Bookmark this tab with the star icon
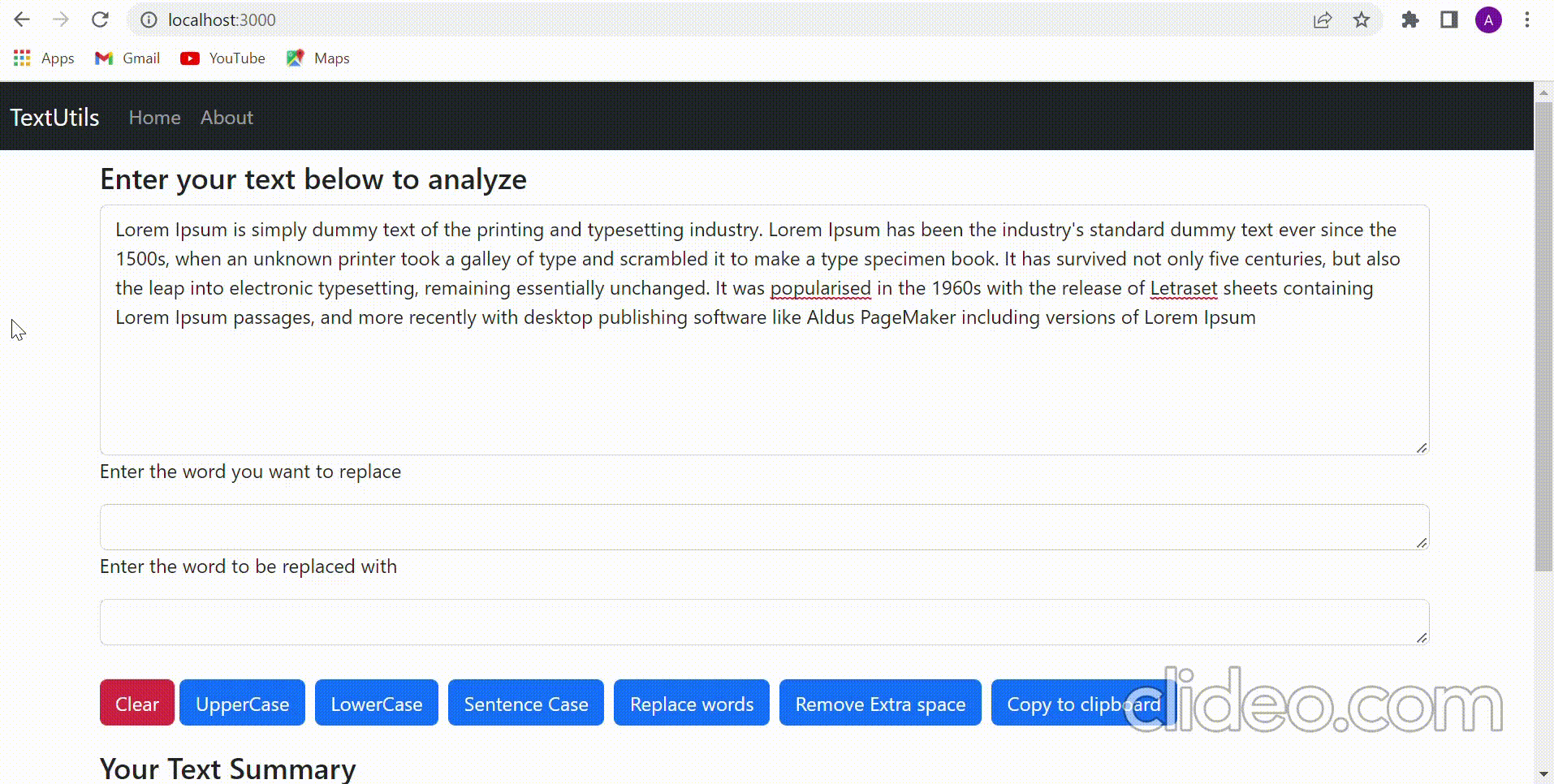The width and height of the screenshot is (1554, 784). point(1362,19)
